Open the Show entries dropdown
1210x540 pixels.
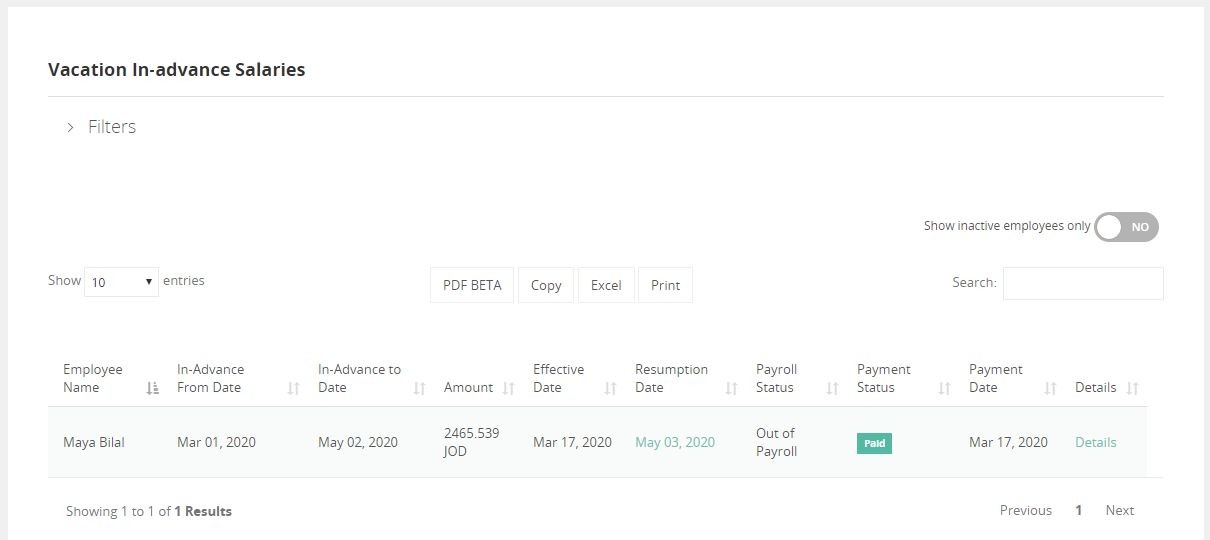pyautogui.click(x=121, y=282)
